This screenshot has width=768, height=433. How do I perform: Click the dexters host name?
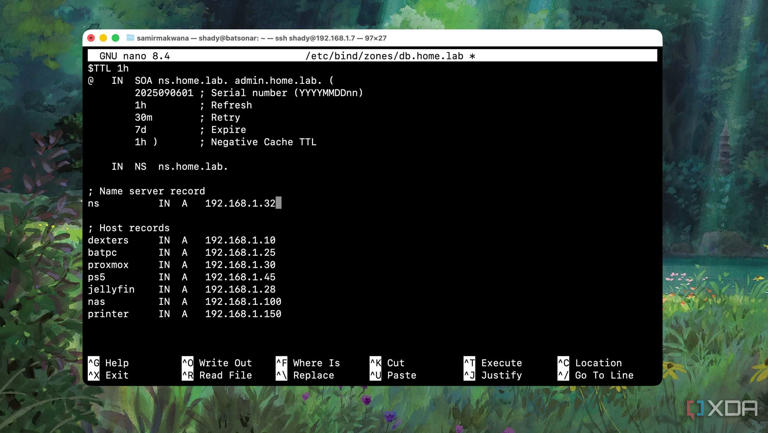(108, 240)
